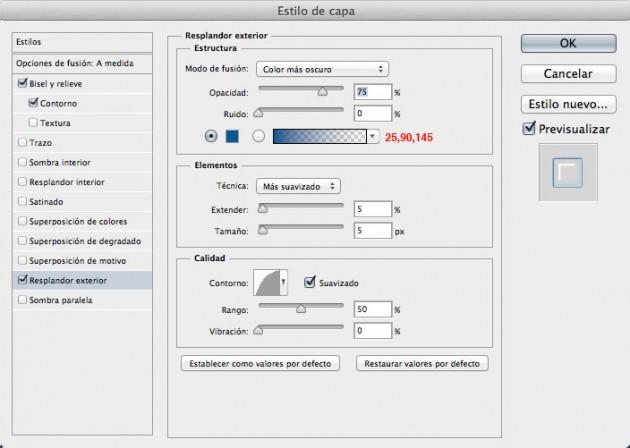630x448 pixels.
Task: Enable Superposición de degradado checkbox
Action: pos(22,241)
